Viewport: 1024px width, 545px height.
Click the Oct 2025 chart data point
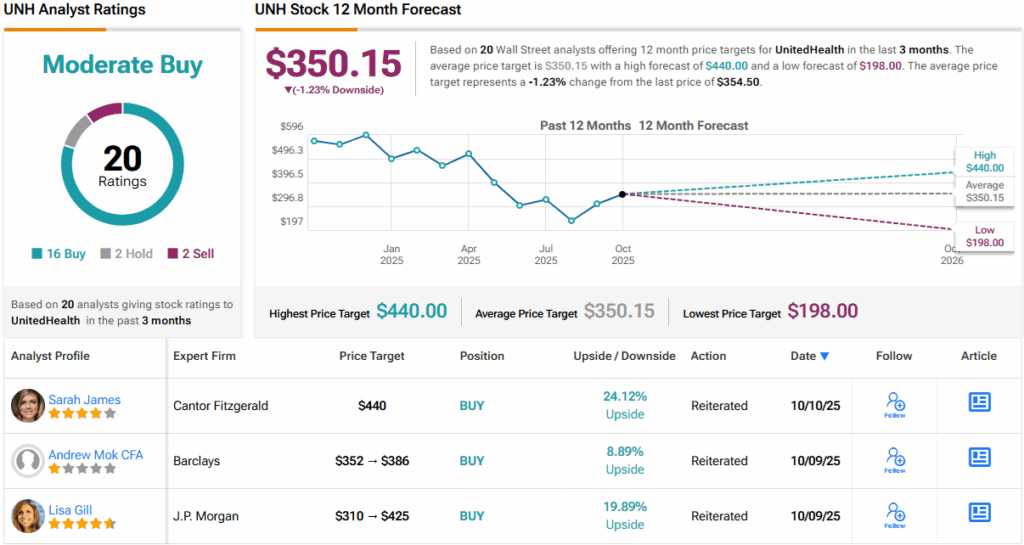622,194
